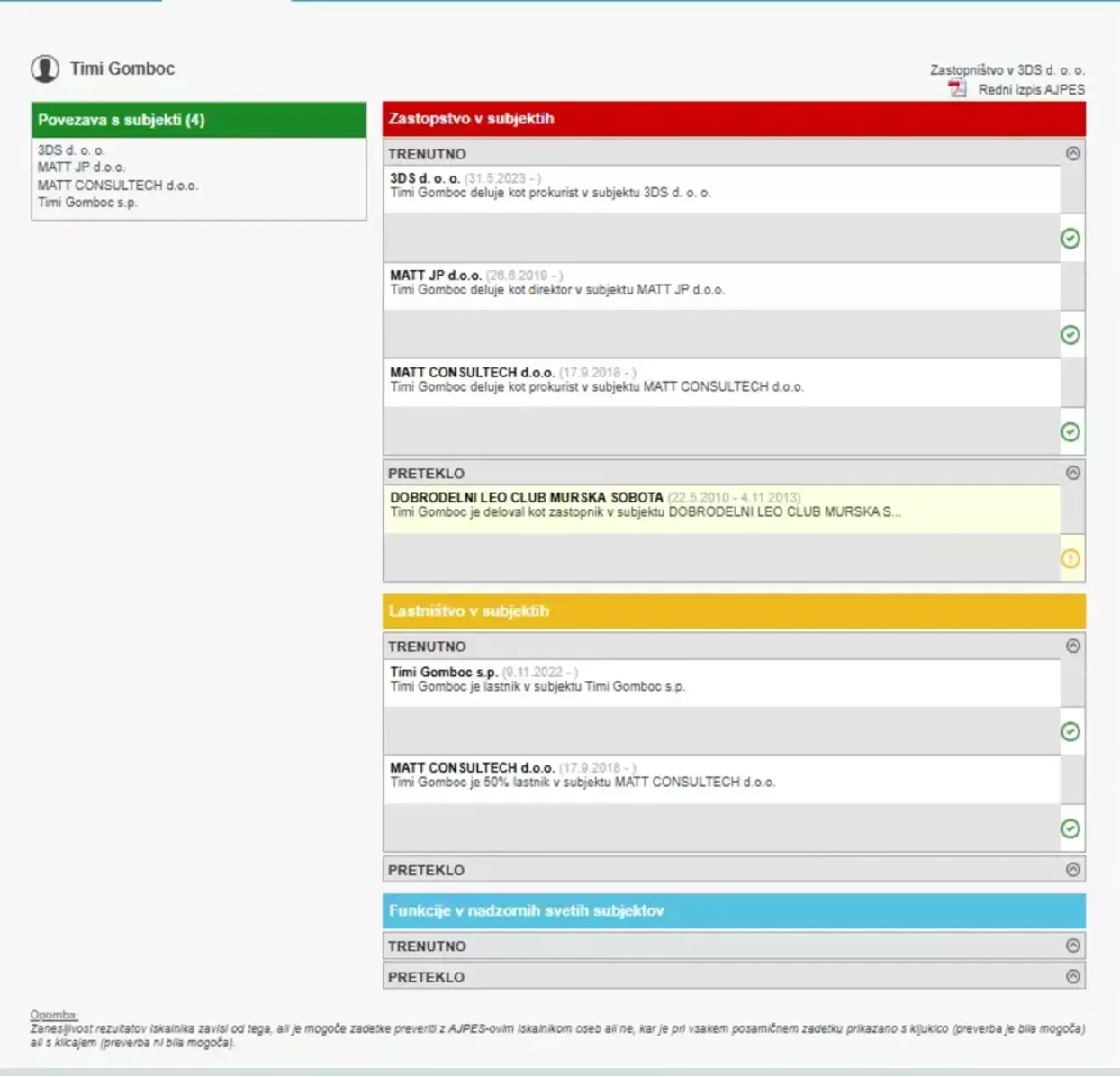Select MATT JP d.o.o. in linked subjects list
This screenshot has height=1077, width=1120.
[x=81, y=167]
